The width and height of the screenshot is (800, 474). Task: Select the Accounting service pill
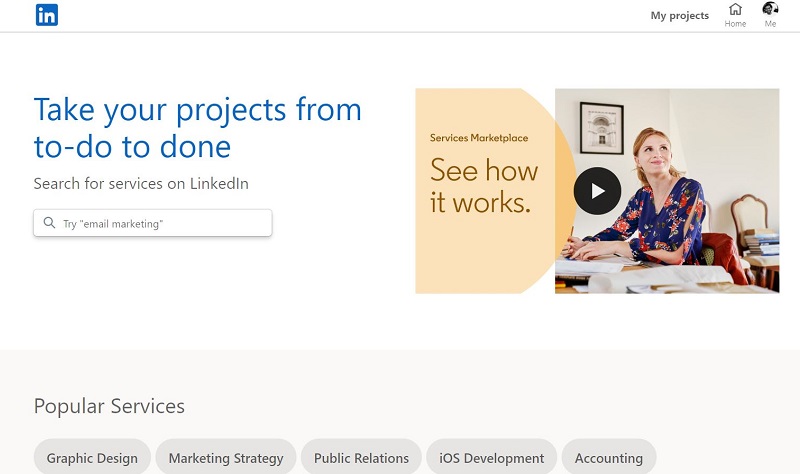point(609,458)
